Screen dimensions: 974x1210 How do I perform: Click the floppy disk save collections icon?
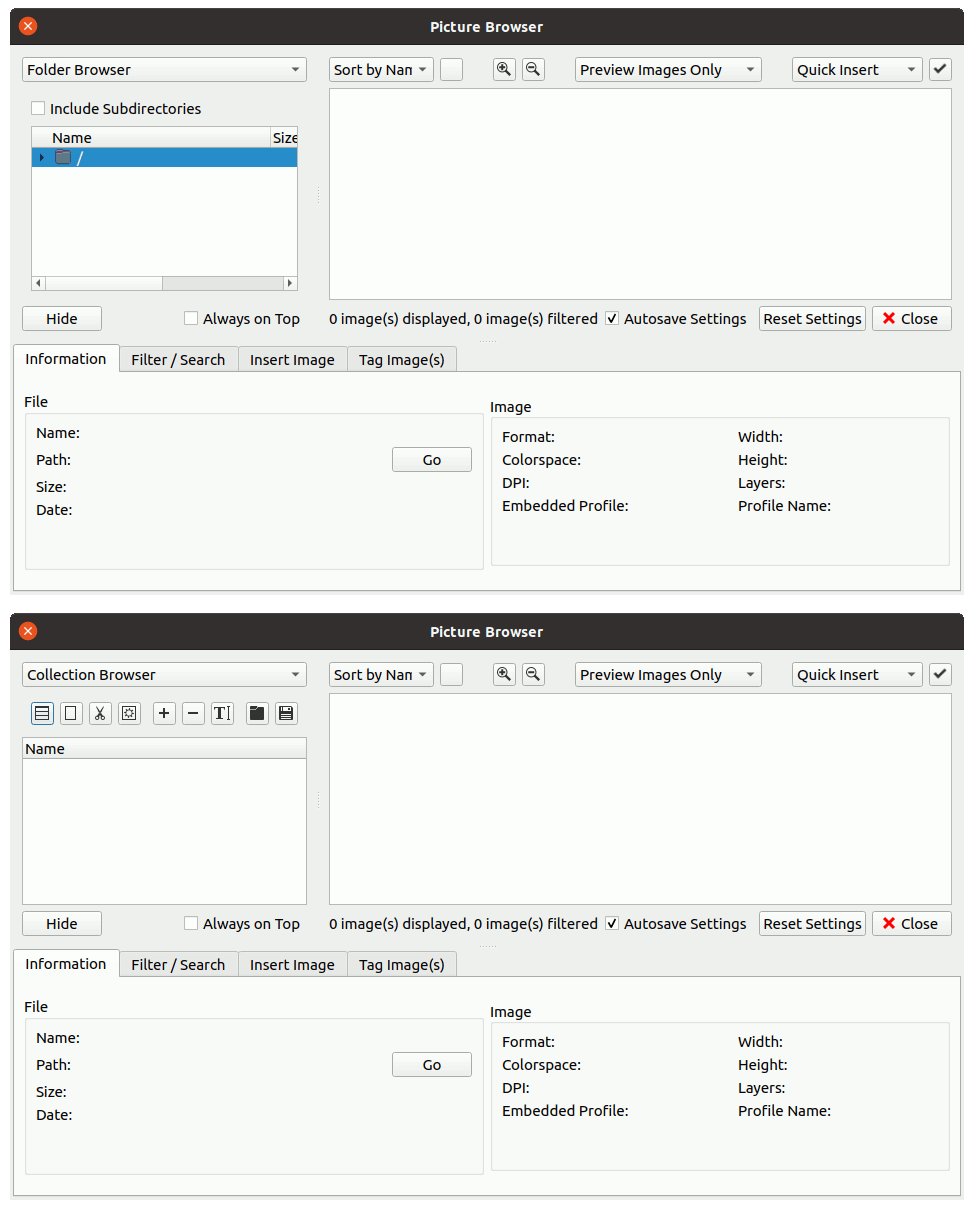coord(286,713)
